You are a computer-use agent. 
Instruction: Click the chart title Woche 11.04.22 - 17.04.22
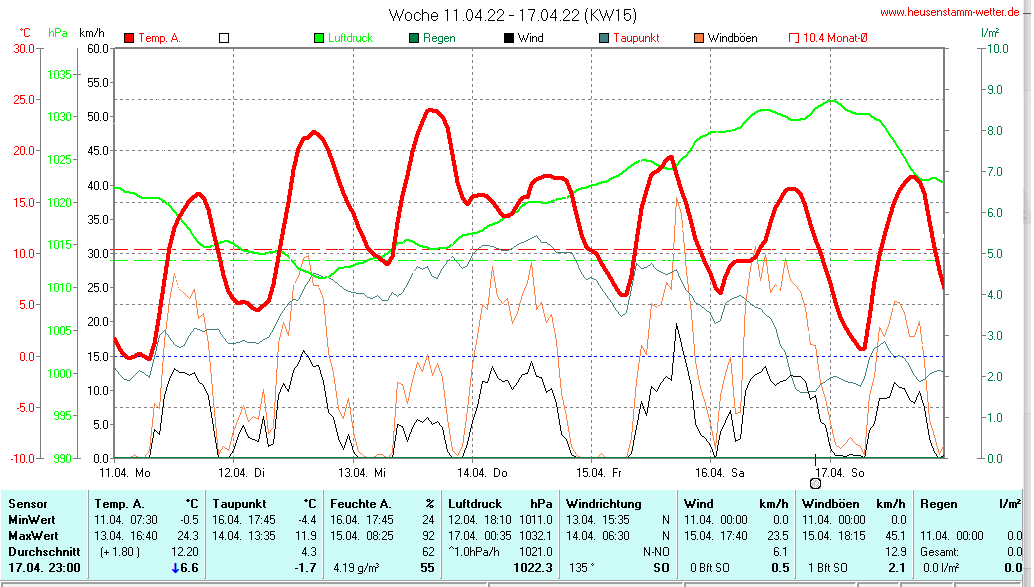coord(512,15)
